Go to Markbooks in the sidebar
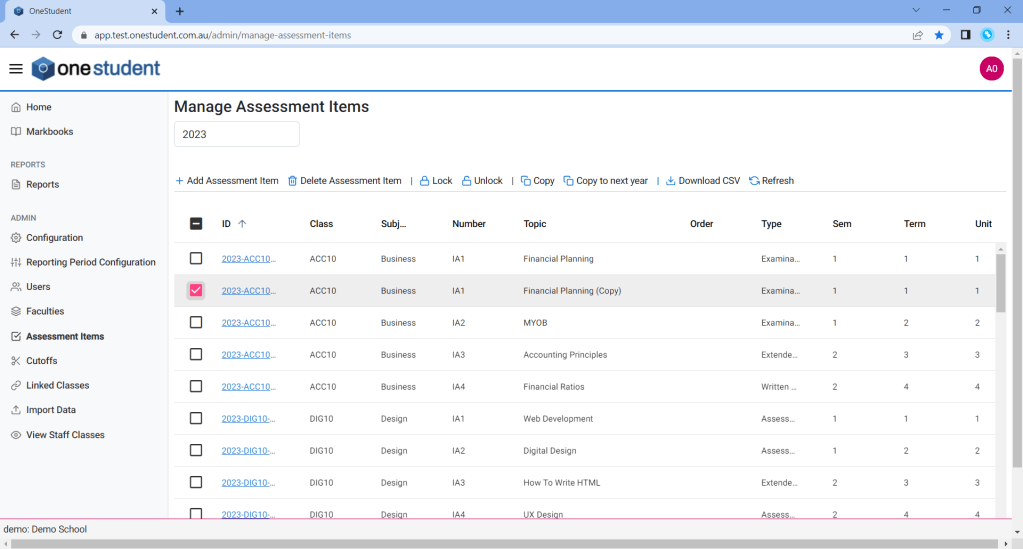This screenshot has width=1023, height=549. [49, 132]
